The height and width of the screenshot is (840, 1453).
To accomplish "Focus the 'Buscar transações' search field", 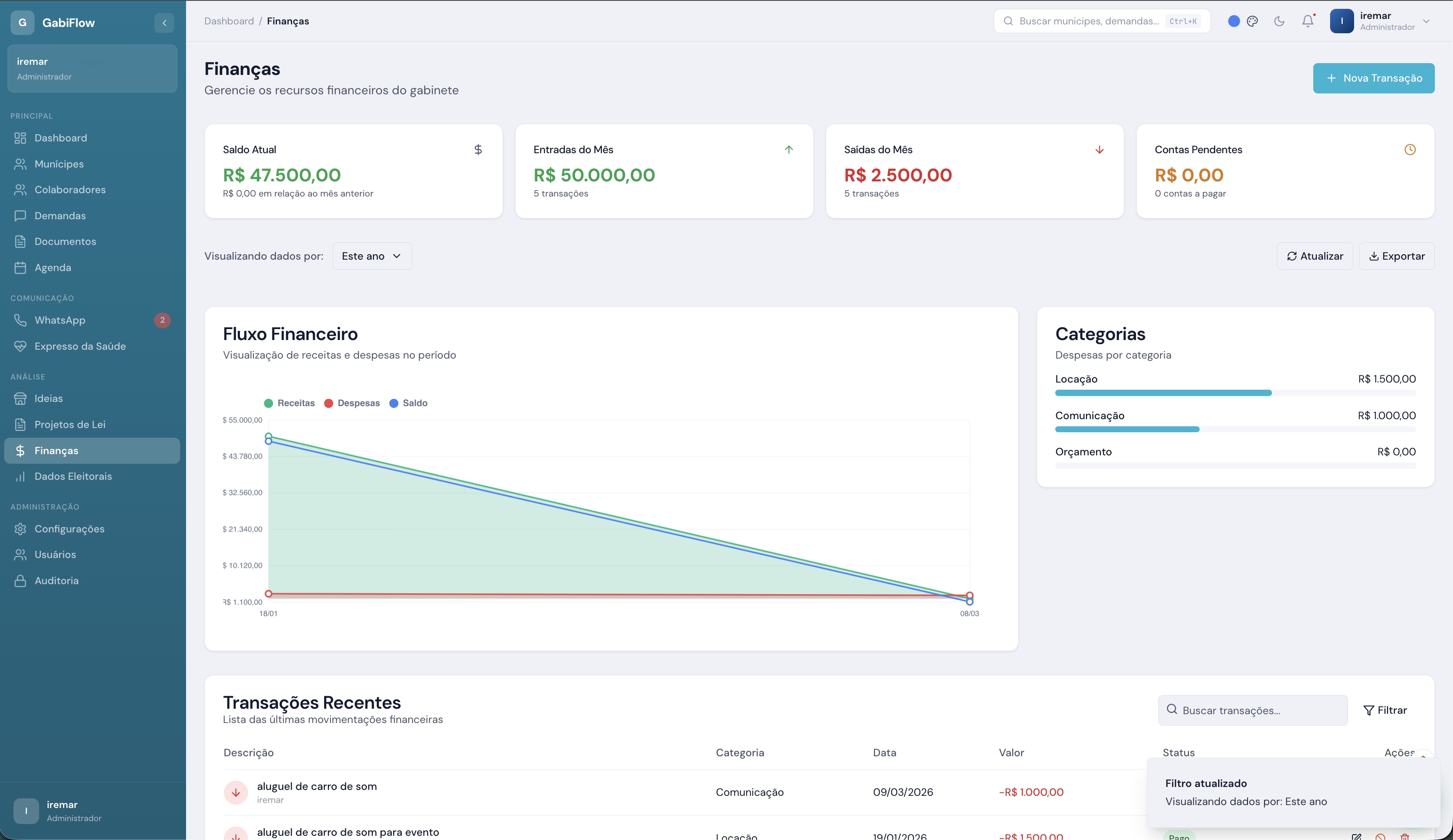I will (1252, 710).
